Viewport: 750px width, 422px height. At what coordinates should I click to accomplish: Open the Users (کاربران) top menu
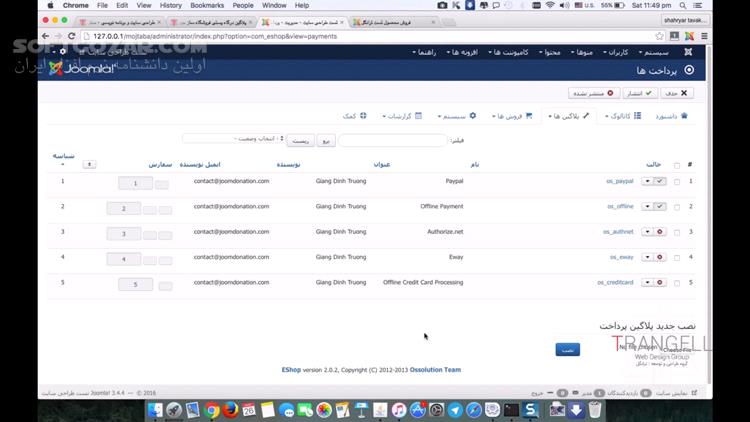616,52
